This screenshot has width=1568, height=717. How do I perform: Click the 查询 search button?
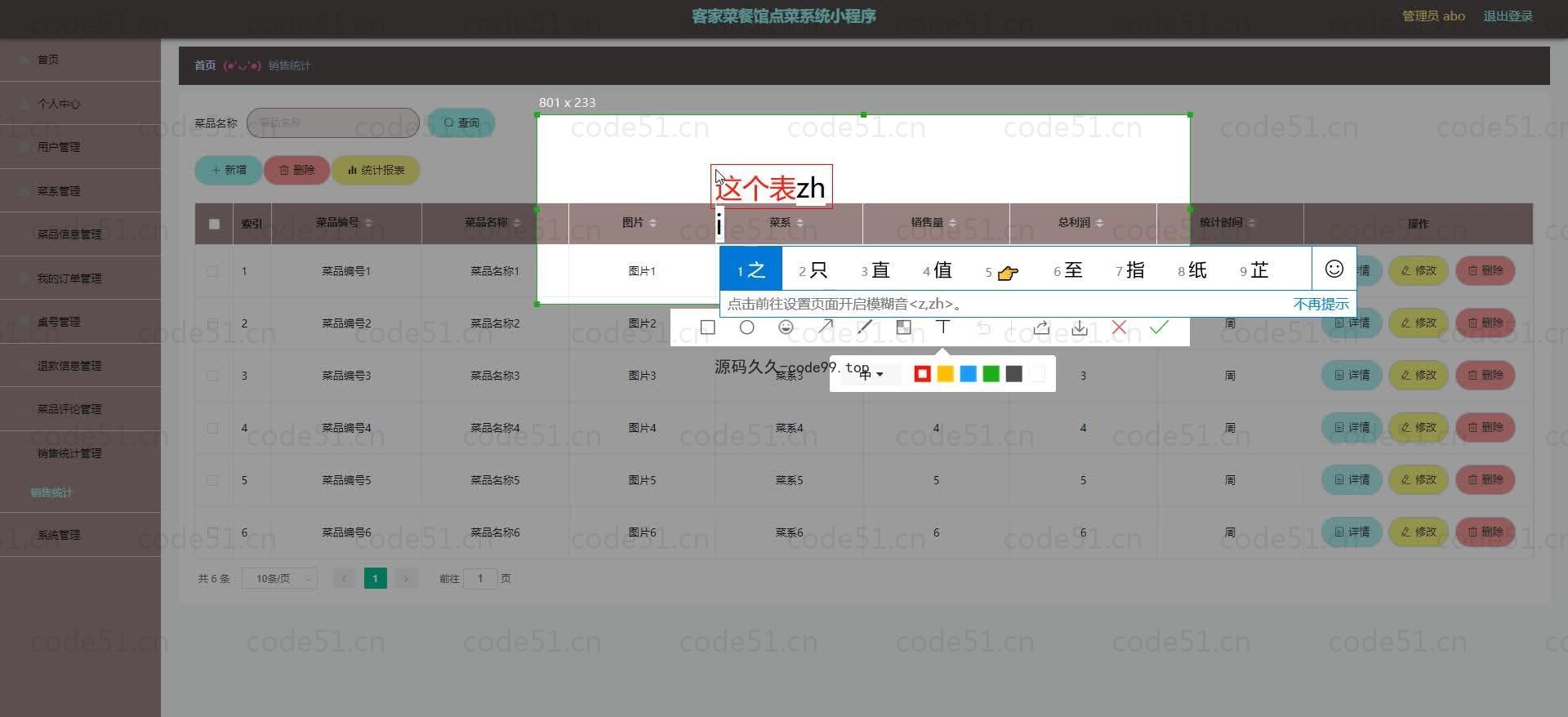(461, 122)
